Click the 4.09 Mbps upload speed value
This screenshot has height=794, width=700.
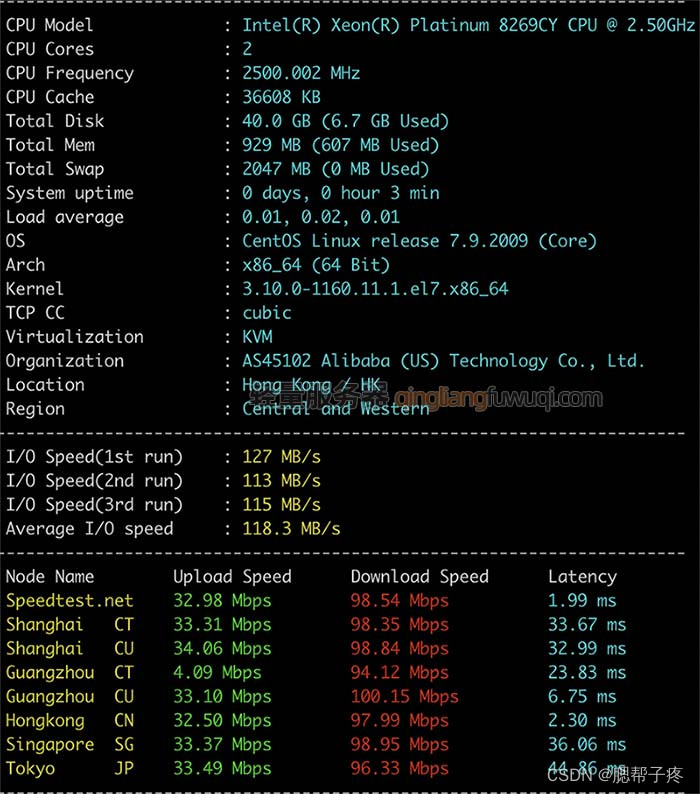point(216,673)
